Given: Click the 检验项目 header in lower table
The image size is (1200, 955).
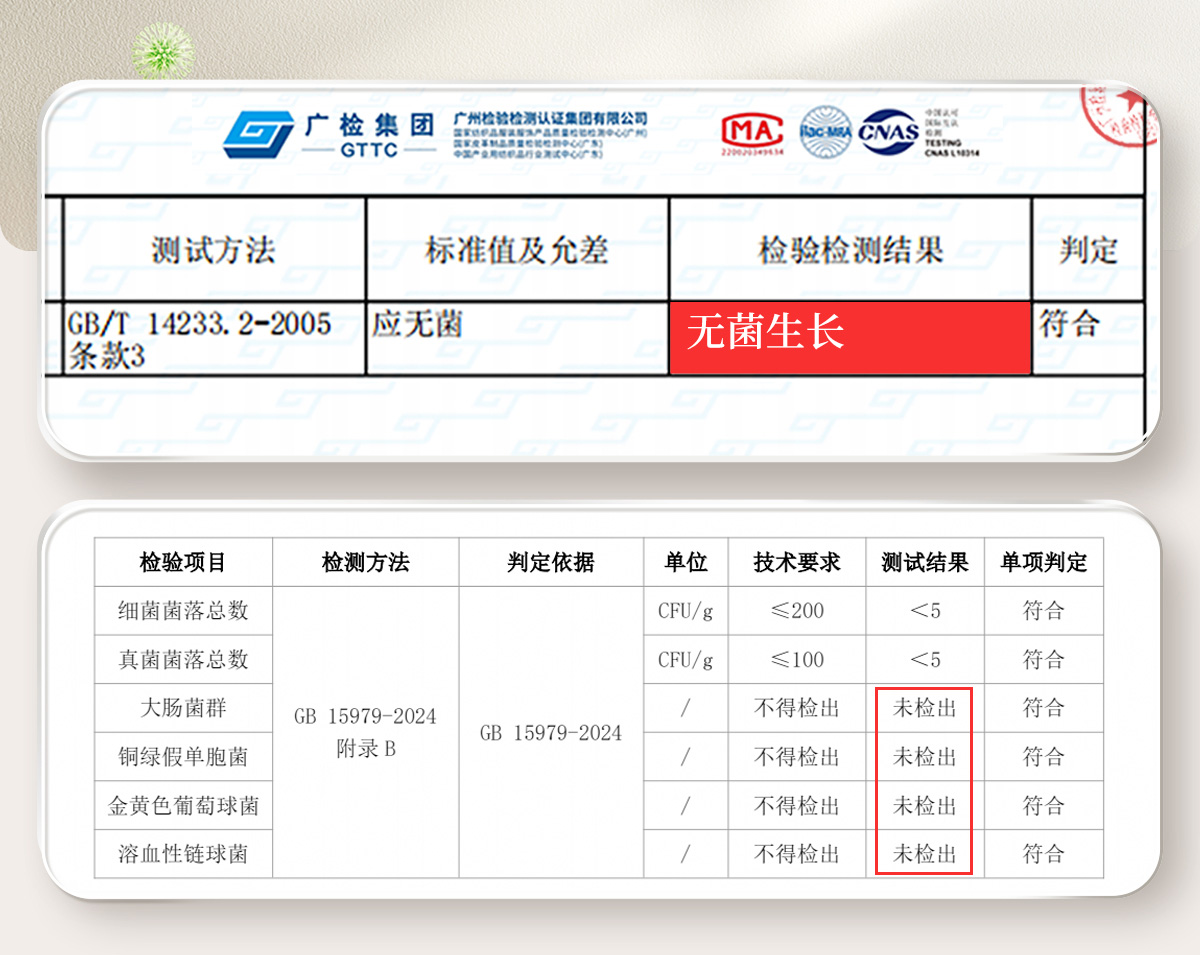Looking at the screenshot, I should [x=183, y=562].
